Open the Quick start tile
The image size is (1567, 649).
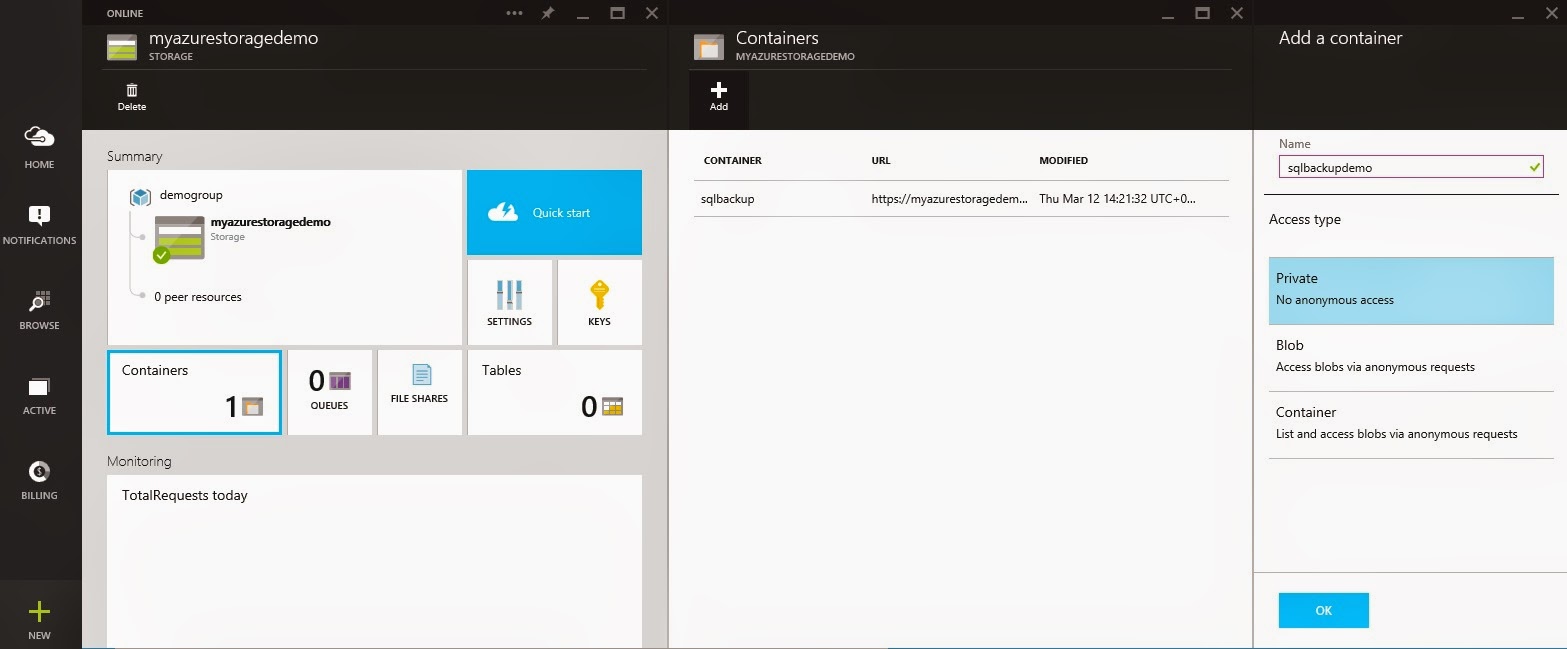coord(554,212)
